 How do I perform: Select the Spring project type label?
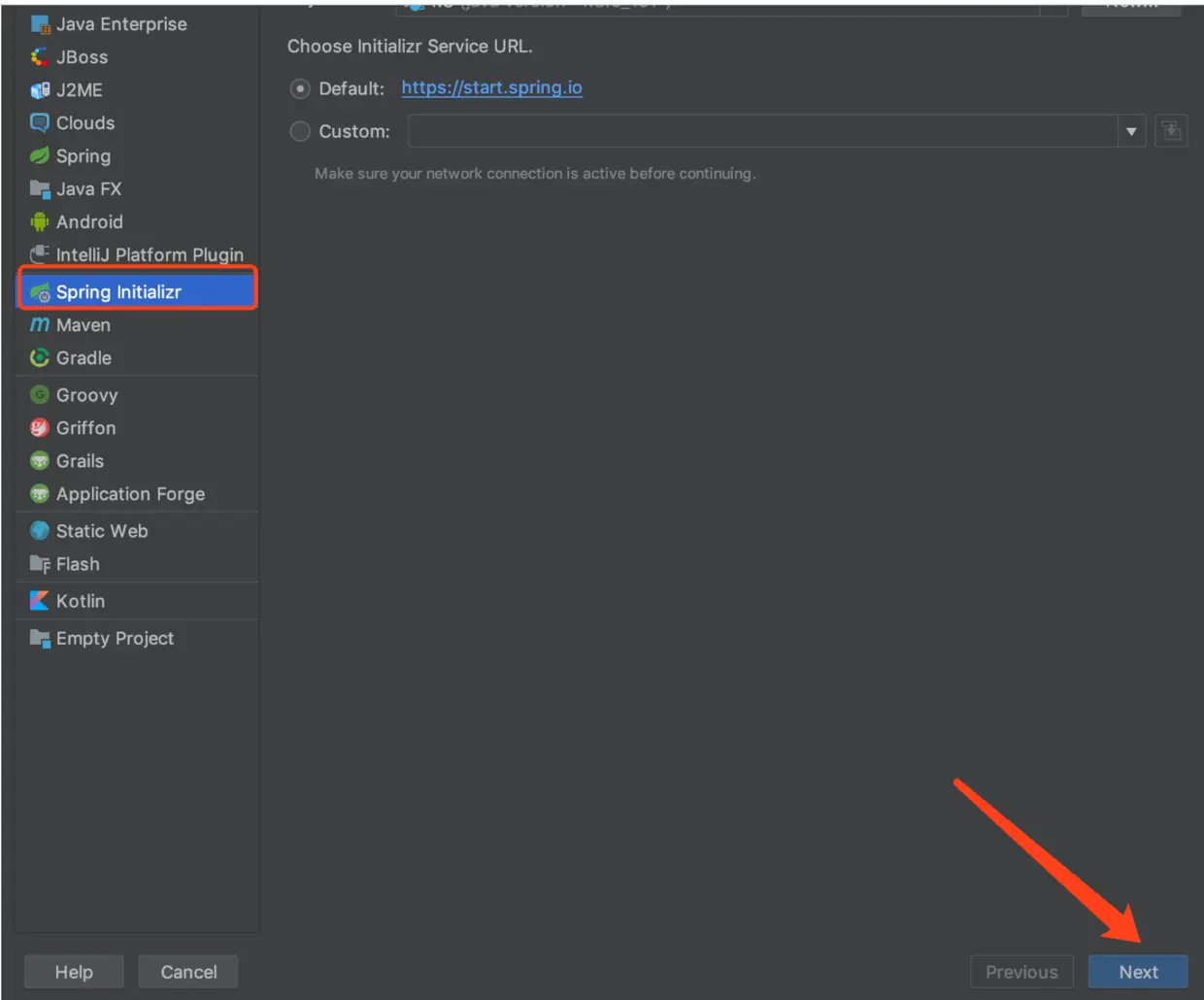pyautogui.click(x=84, y=156)
